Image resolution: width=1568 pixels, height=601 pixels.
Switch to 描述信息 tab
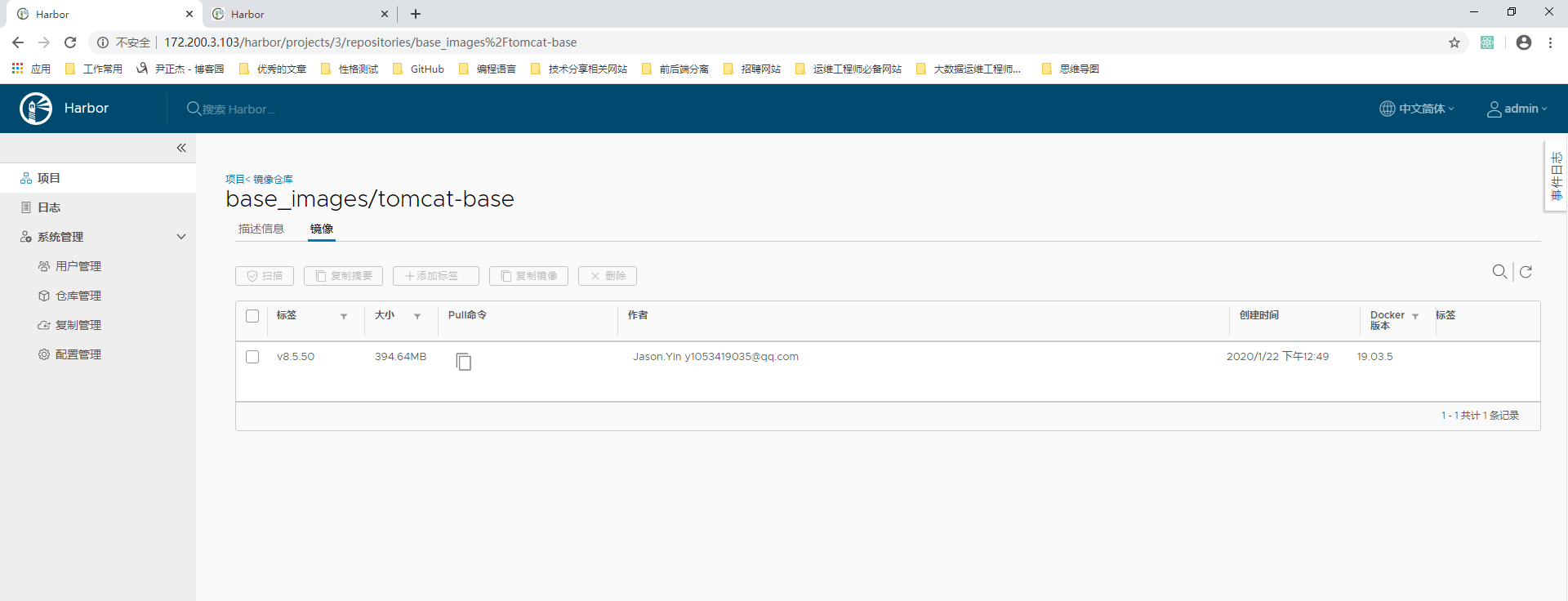[x=261, y=229]
